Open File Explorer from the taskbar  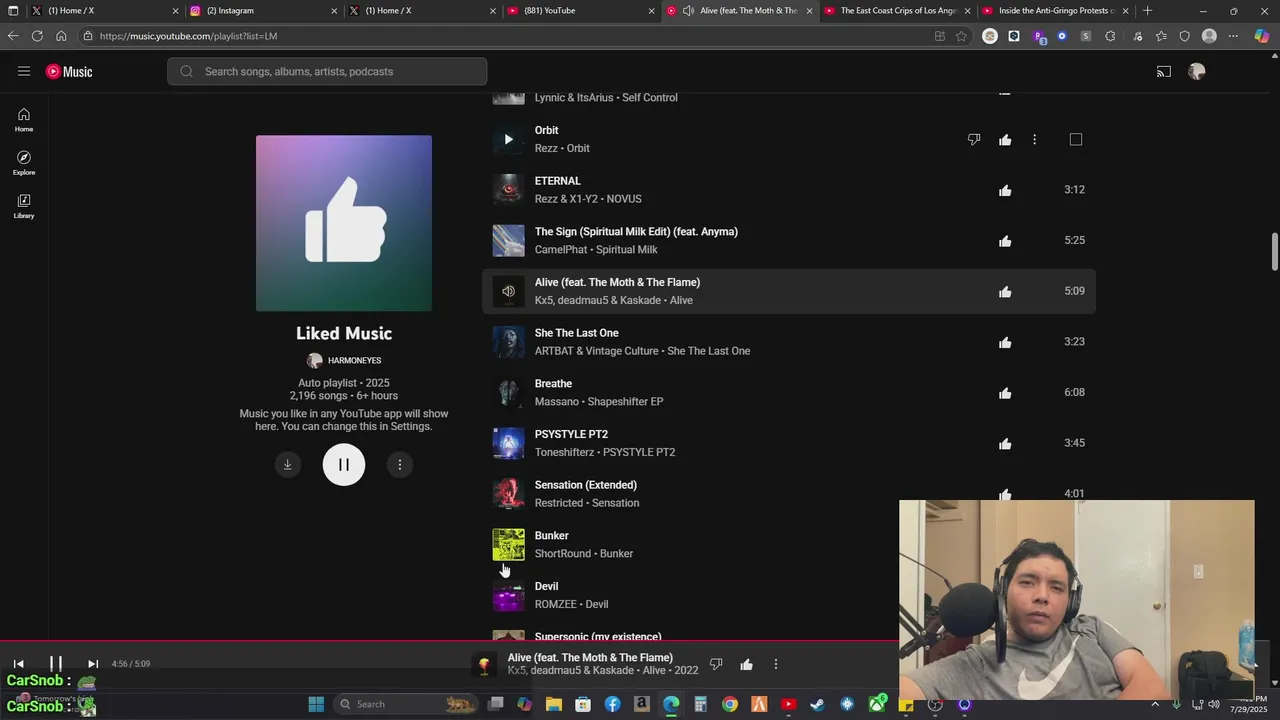(554, 704)
